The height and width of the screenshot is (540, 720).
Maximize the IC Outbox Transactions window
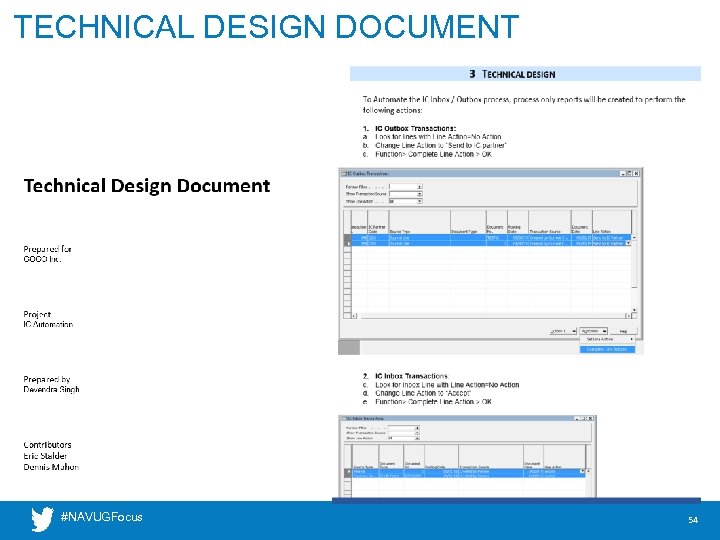630,174
